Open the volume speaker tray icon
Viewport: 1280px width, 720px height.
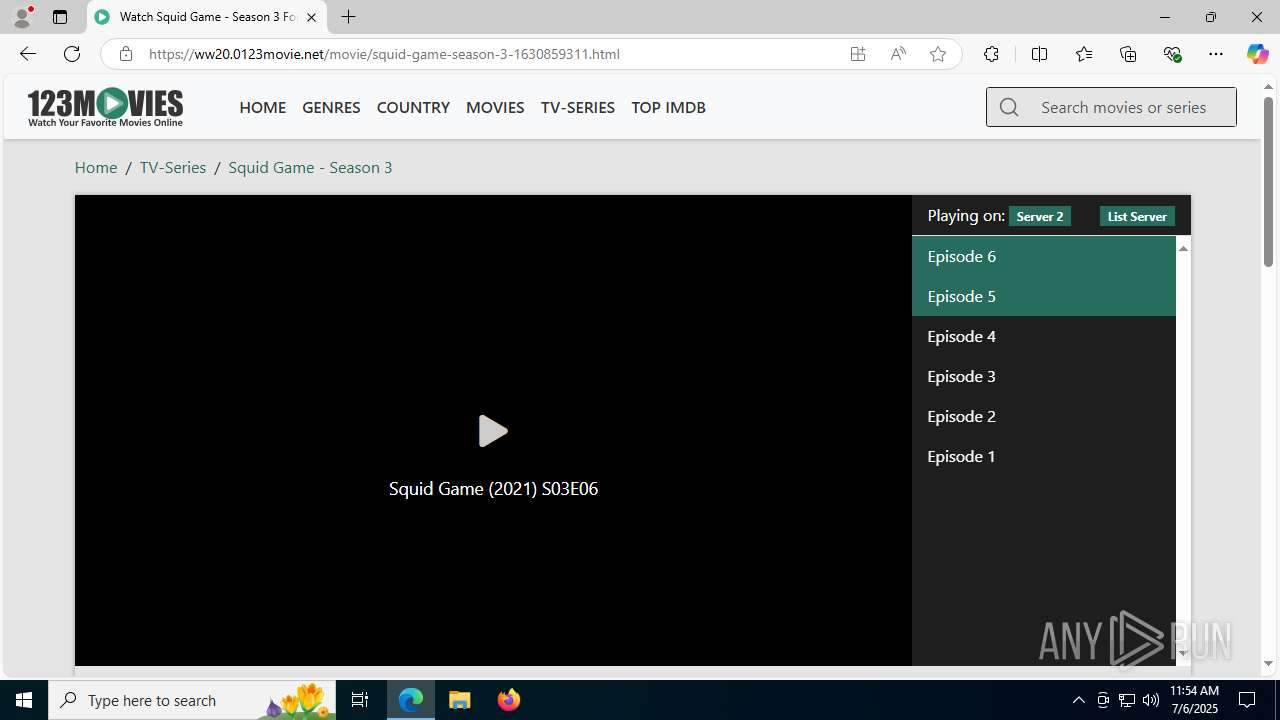tap(1150, 700)
